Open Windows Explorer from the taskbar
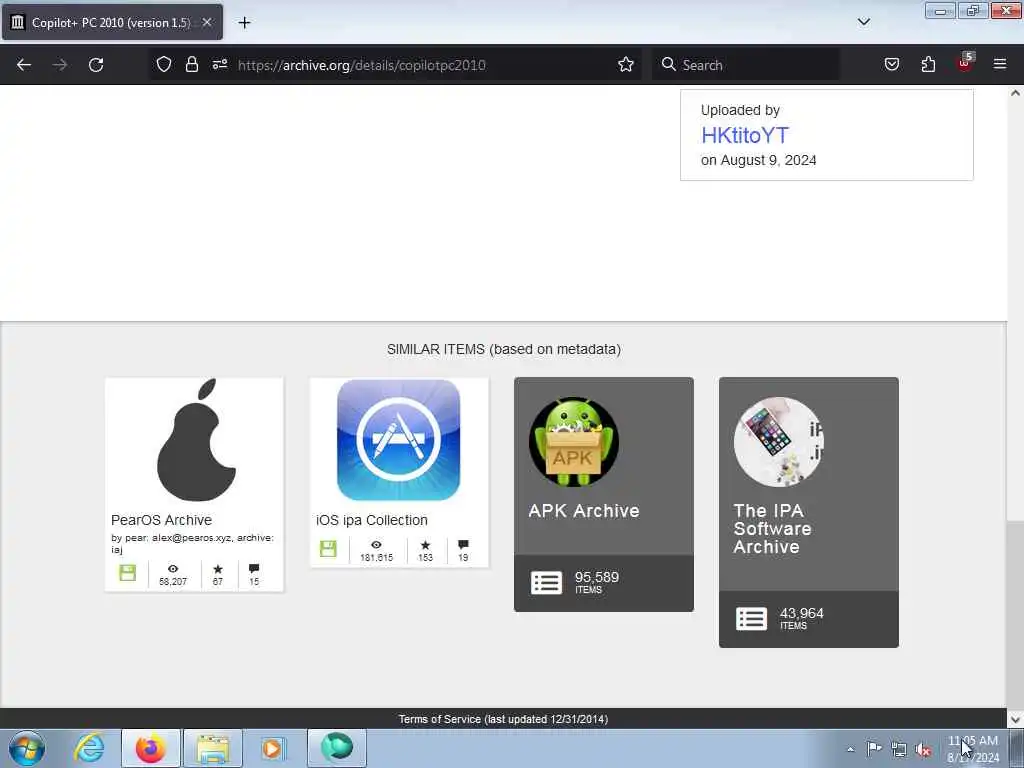The width and height of the screenshot is (1024, 768). pyautogui.click(x=213, y=748)
